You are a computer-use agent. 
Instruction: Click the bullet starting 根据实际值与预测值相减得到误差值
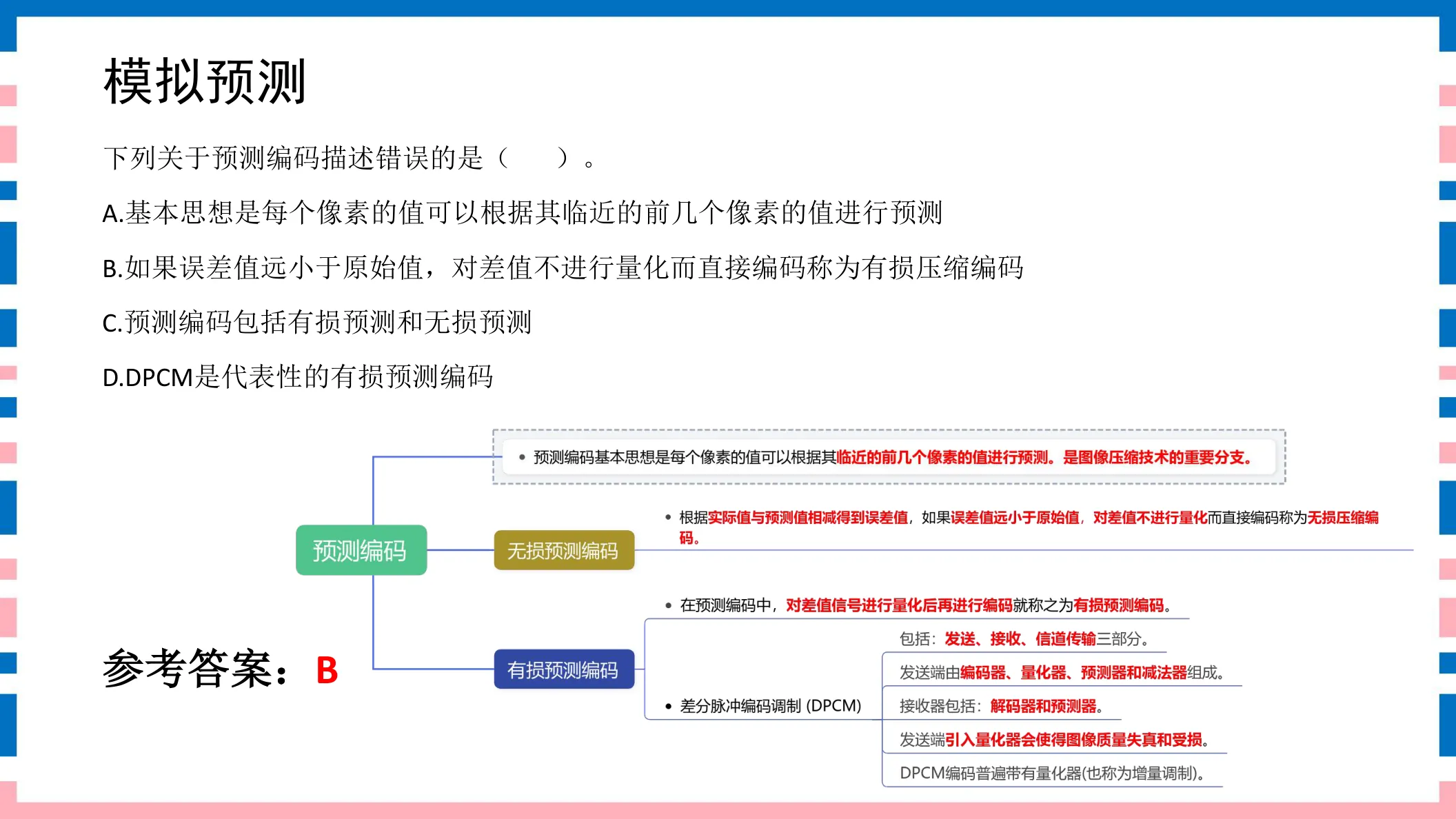coord(1022,527)
